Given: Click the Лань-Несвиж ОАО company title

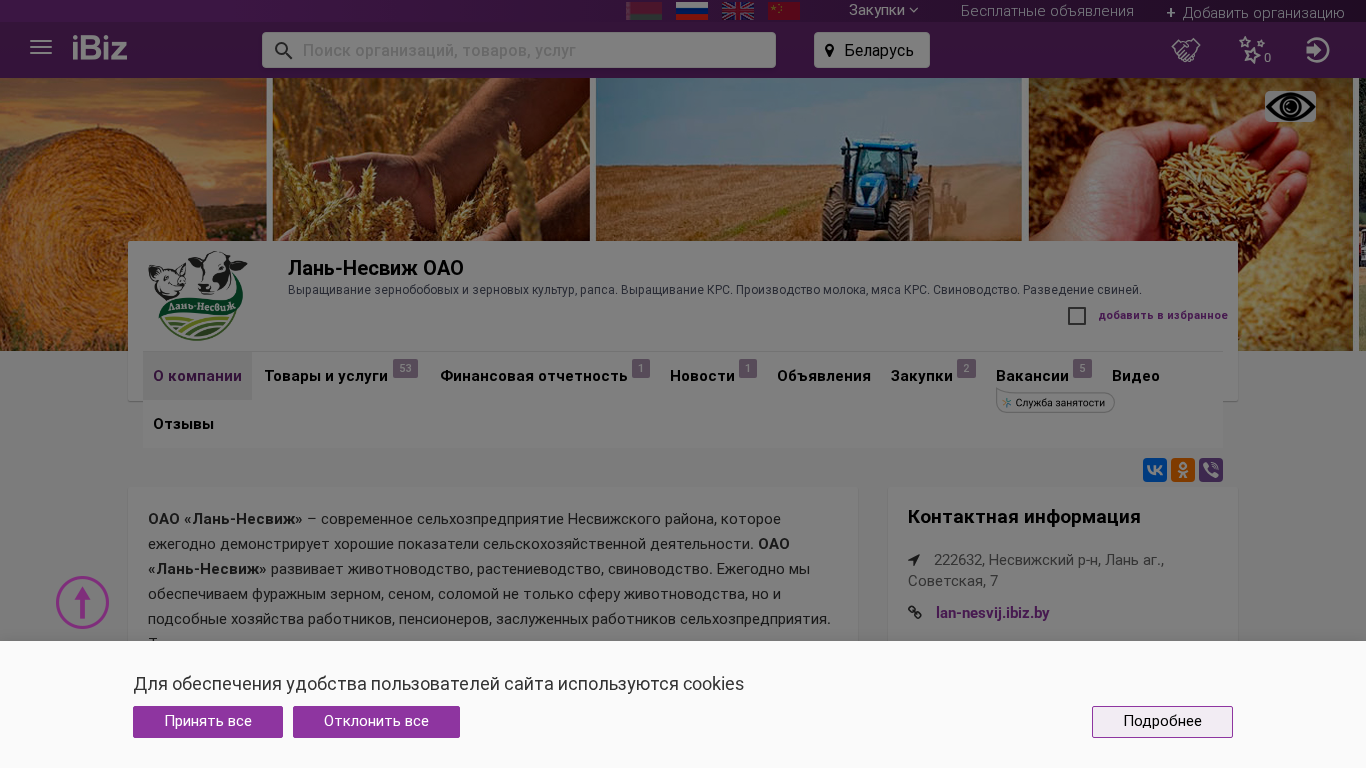Looking at the screenshot, I should coord(376,268).
